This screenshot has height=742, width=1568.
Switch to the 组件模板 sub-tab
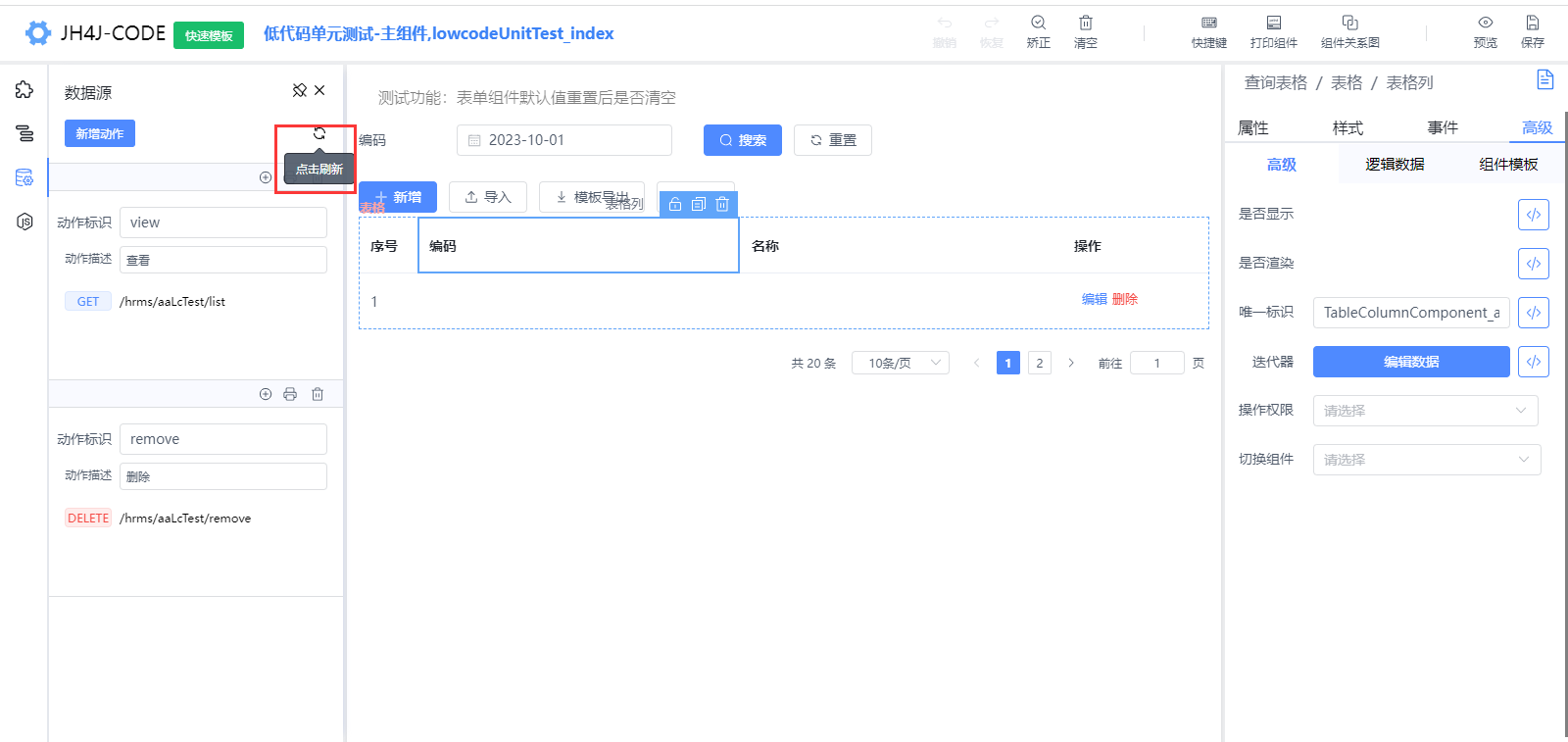pos(1508,165)
